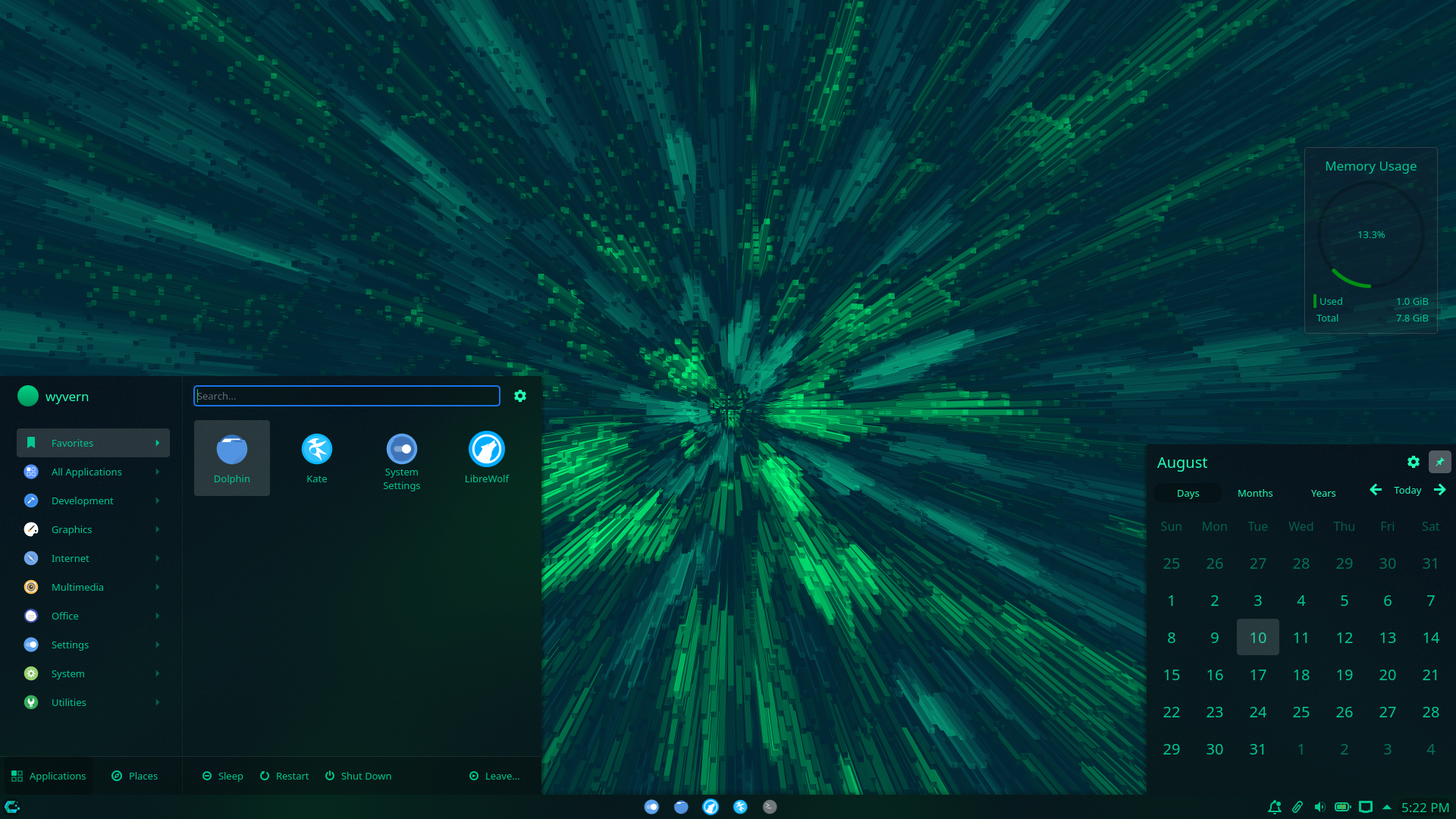Click inside the application search field
Viewport: 1456px width, 819px height.
[347, 395]
